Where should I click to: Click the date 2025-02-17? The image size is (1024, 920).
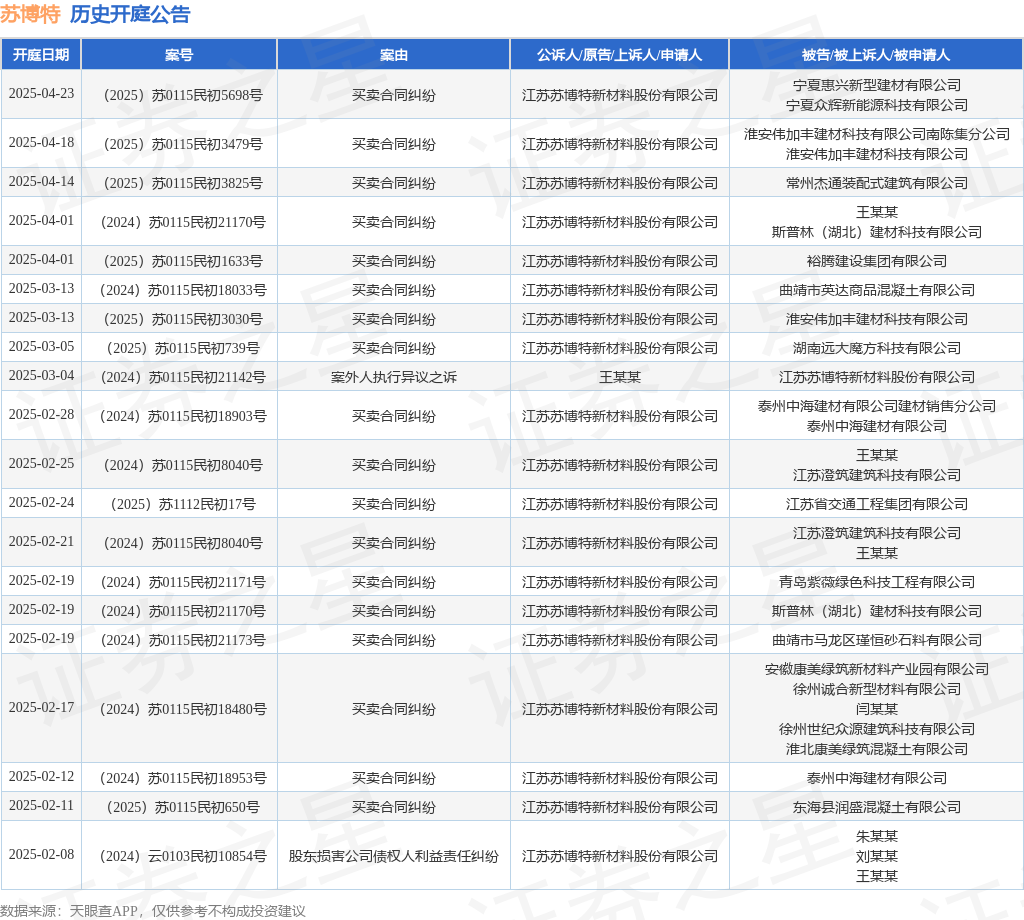point(41,708)
